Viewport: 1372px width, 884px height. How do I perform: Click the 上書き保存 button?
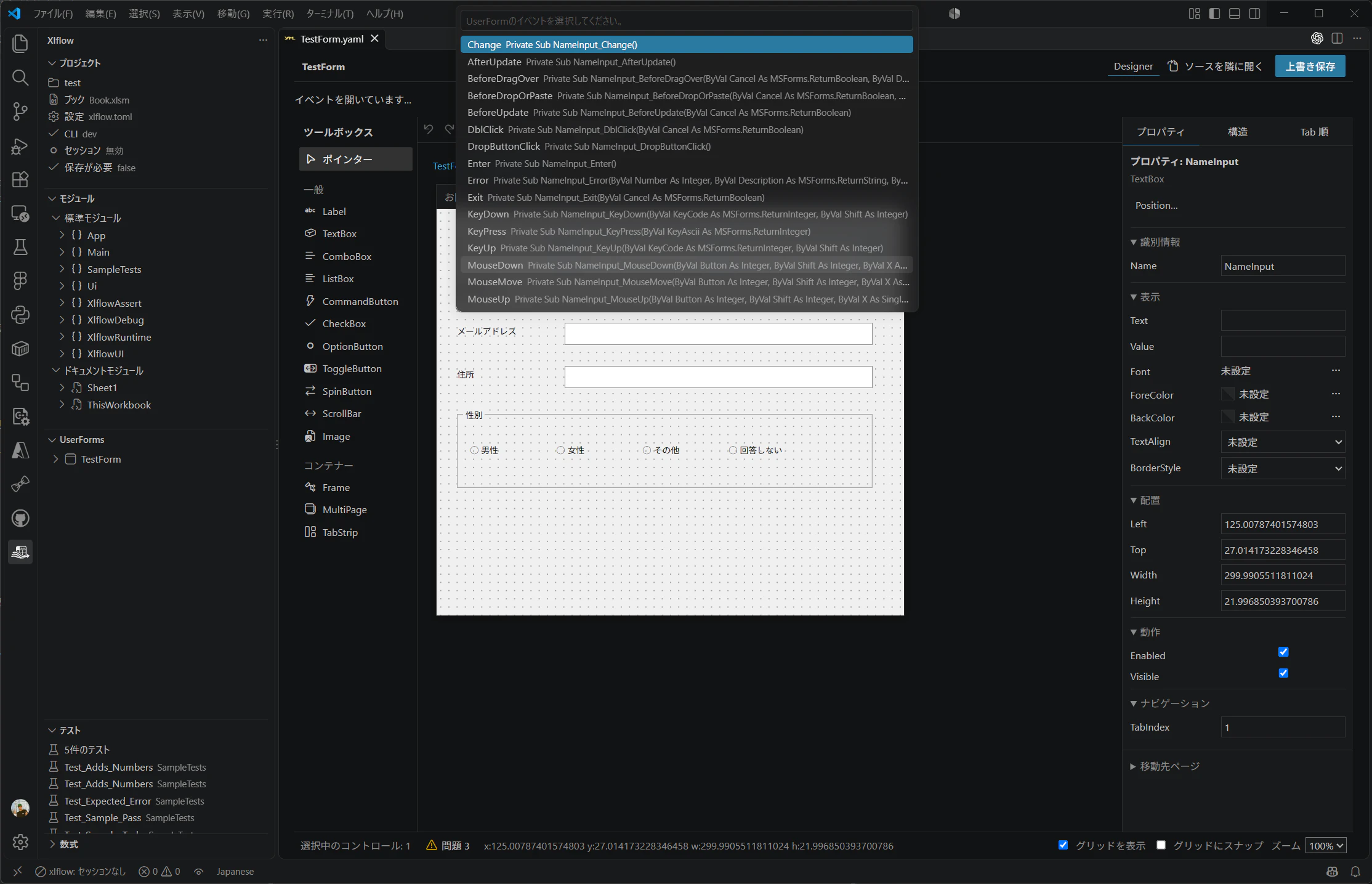pos(1310,67)
